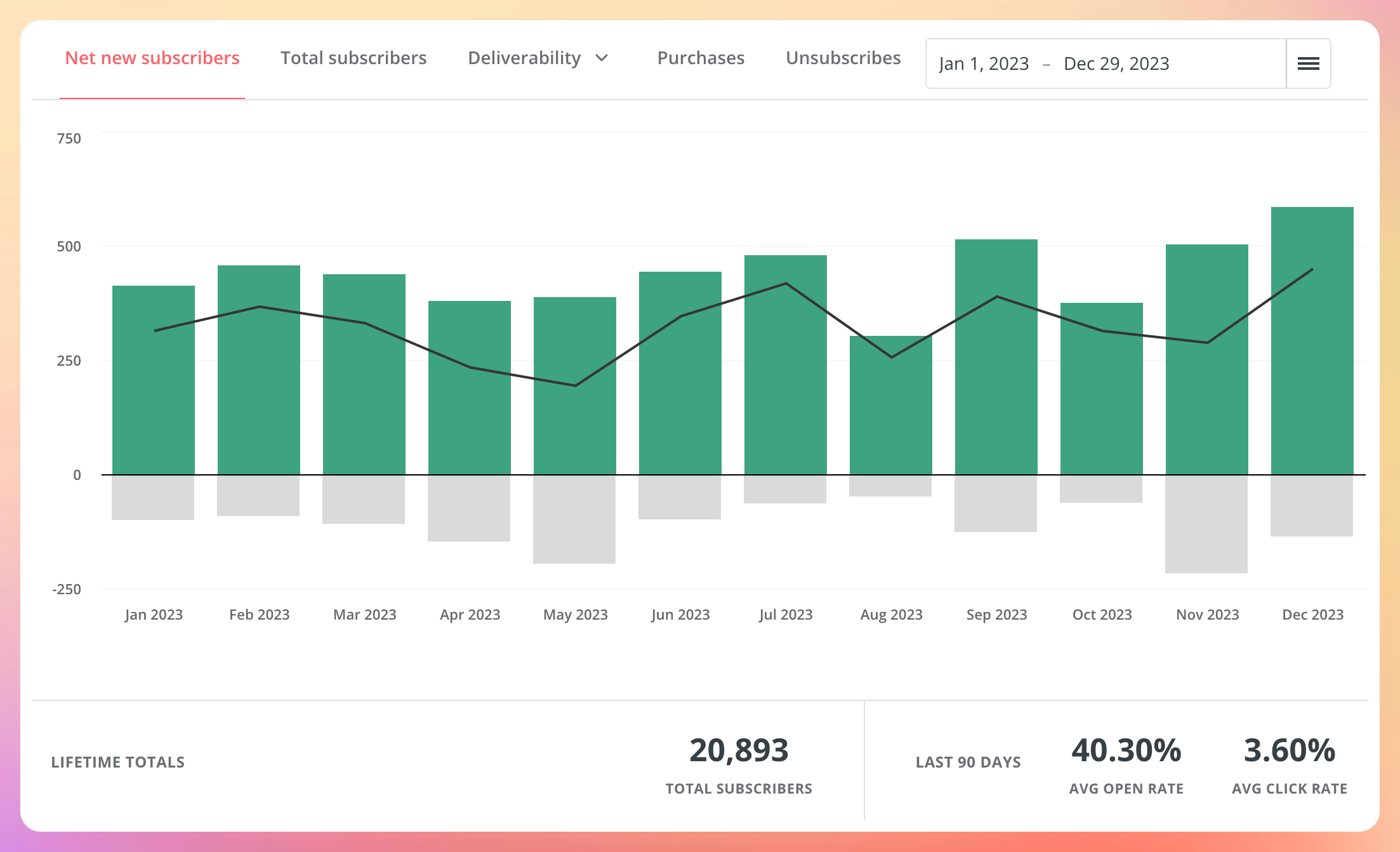Open the Unsubscribes view
Viewport: 1400px width, 852px height.
(843, 58)
